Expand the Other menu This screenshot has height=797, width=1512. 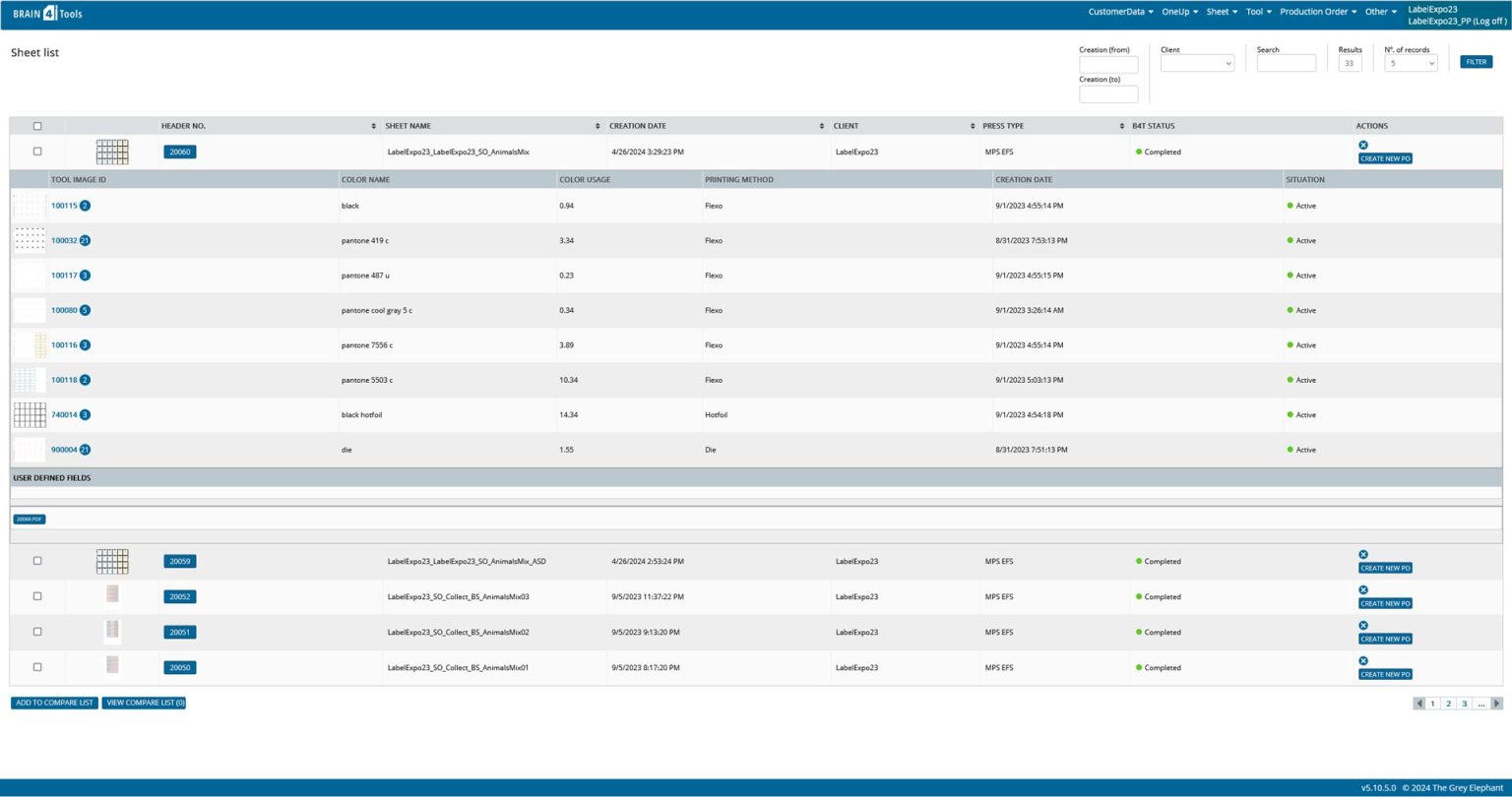tap(1380, 12)
